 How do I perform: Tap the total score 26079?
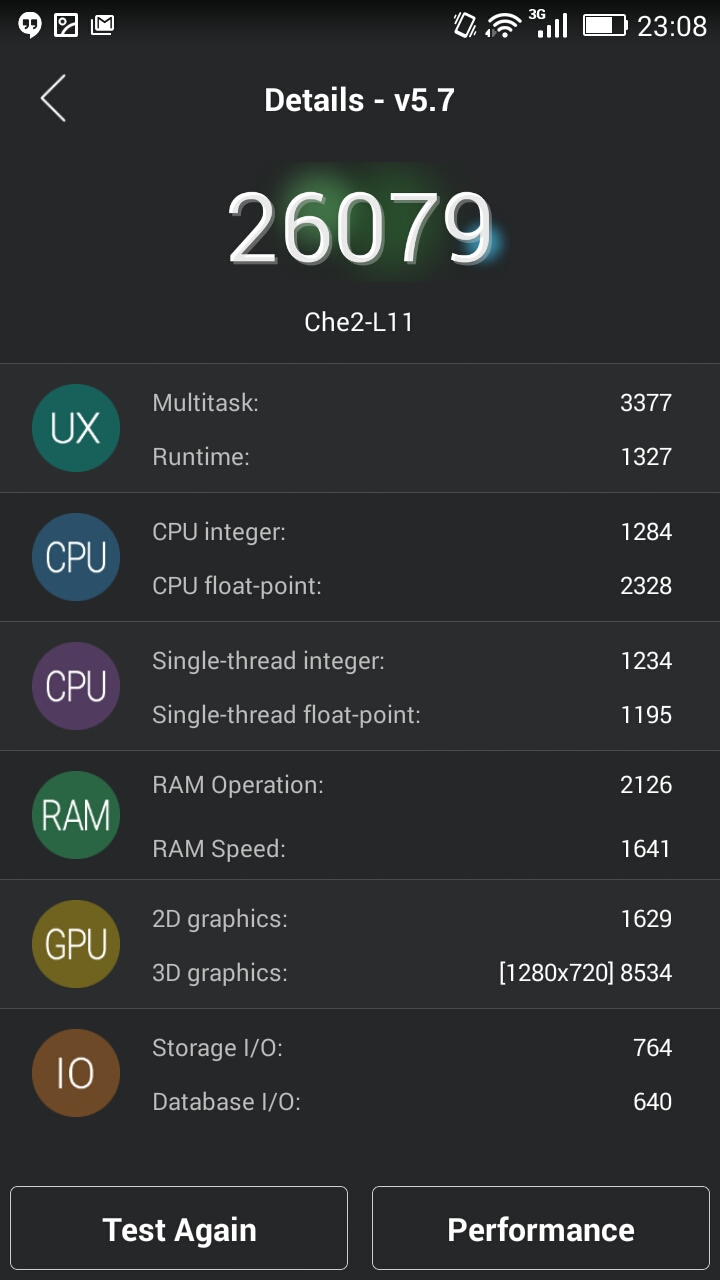tap(360, 229)
